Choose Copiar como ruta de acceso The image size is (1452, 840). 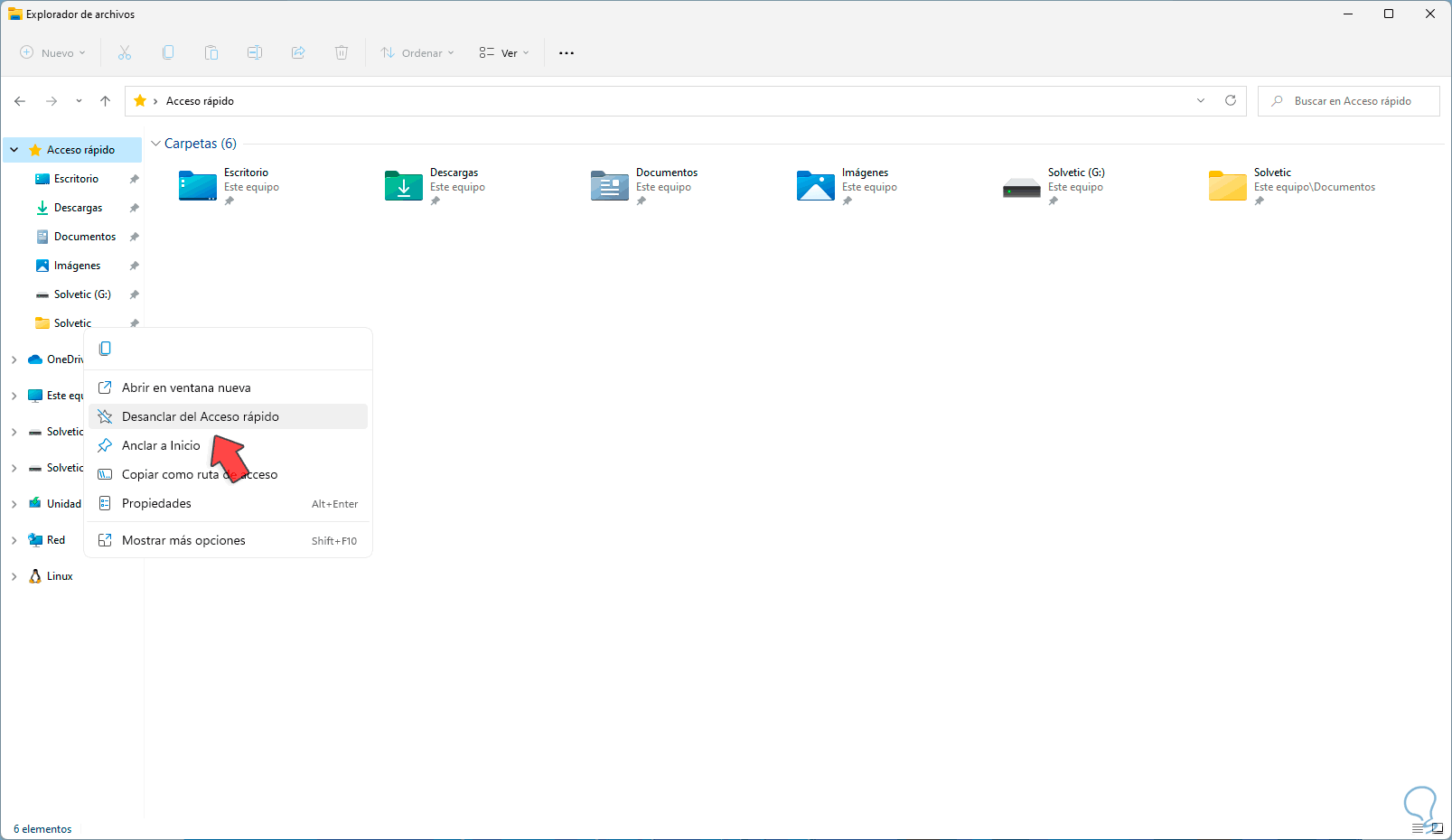tap(228, 474)
